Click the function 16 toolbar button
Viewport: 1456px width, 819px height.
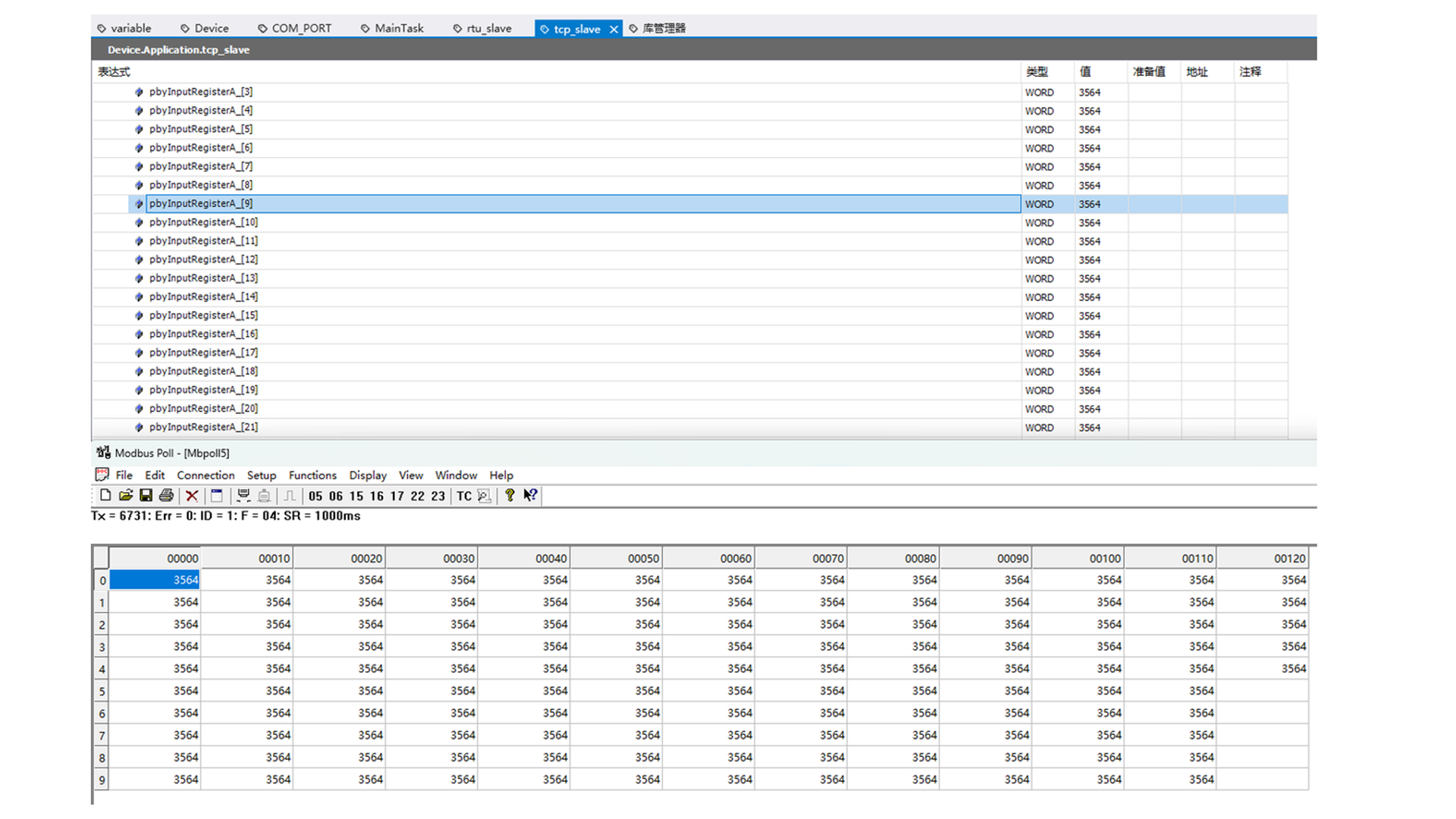(x=377, y=496)
